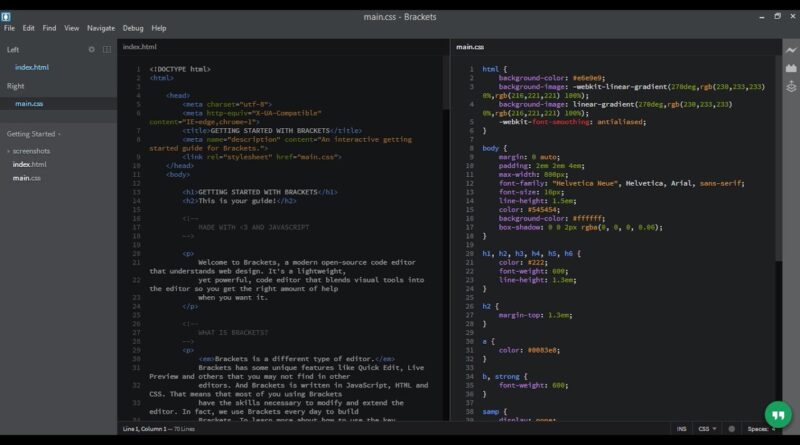Open the View menu
The width and height of the screenshot is (800, 445).
point(71,28)
